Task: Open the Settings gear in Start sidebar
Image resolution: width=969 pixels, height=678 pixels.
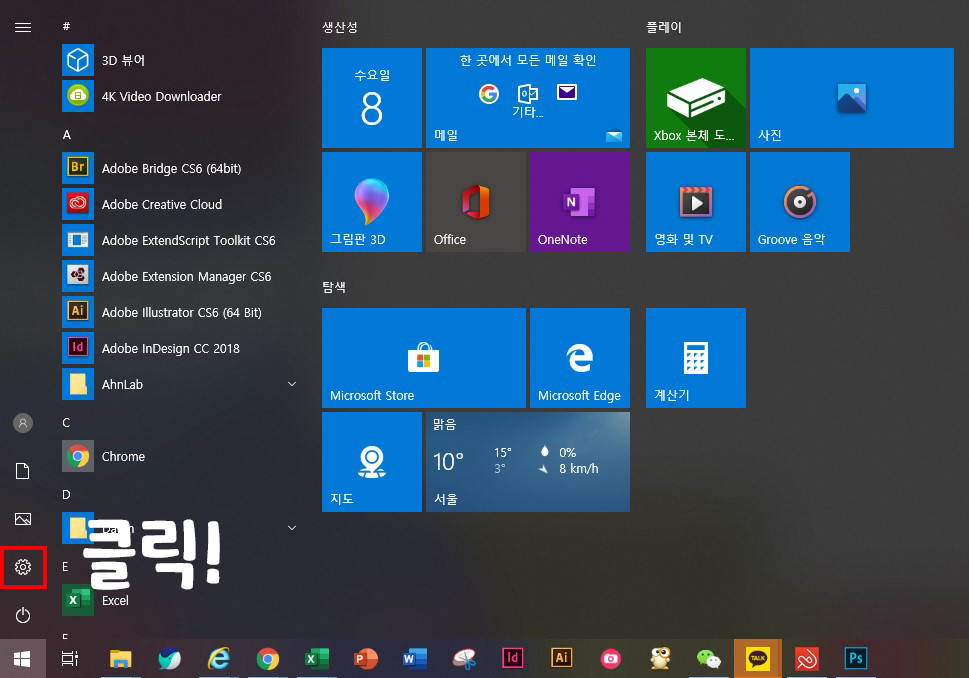Action: (x=23, y=567)
